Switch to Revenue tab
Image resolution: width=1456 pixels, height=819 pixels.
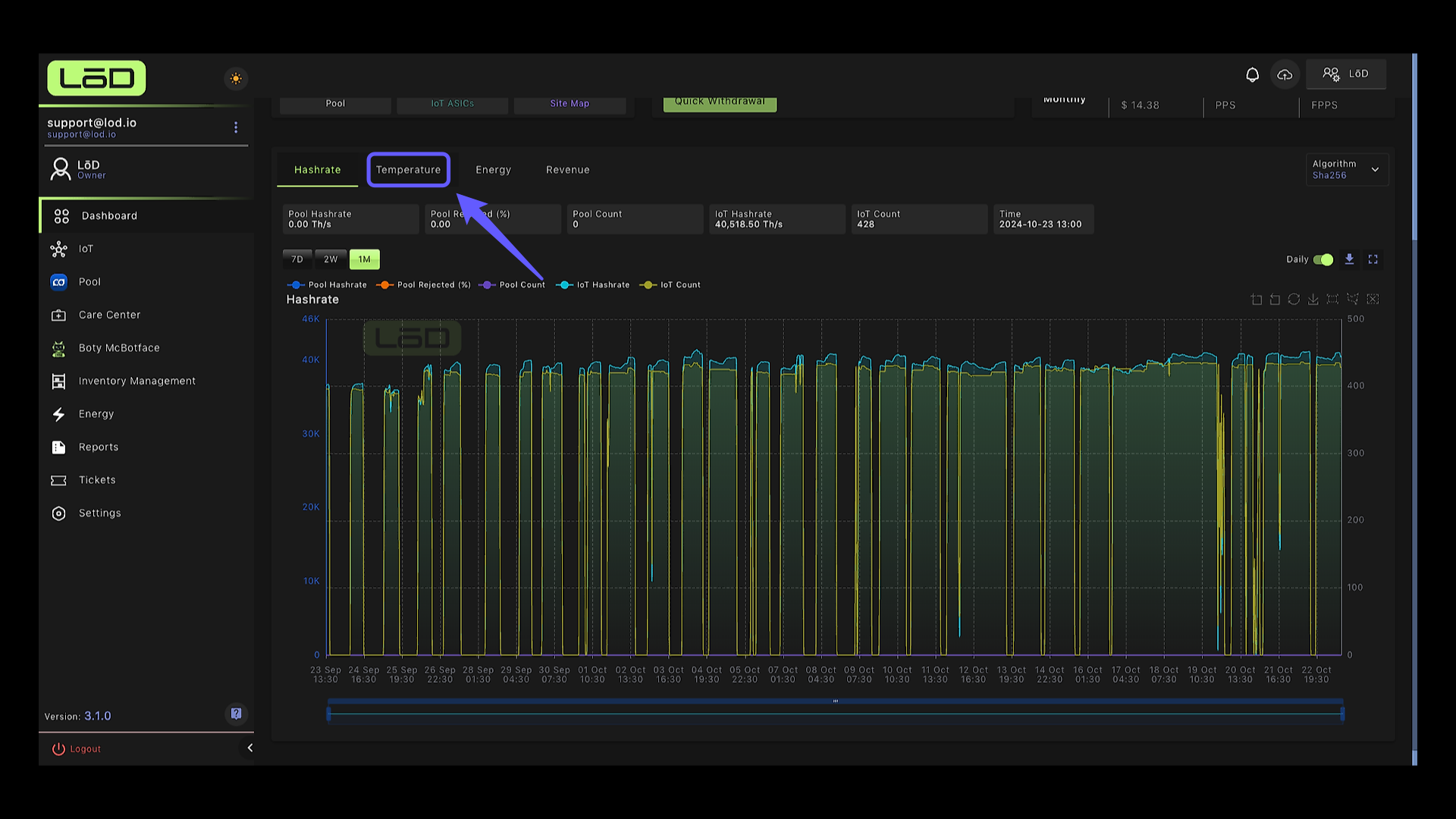[x=567, y=170]
